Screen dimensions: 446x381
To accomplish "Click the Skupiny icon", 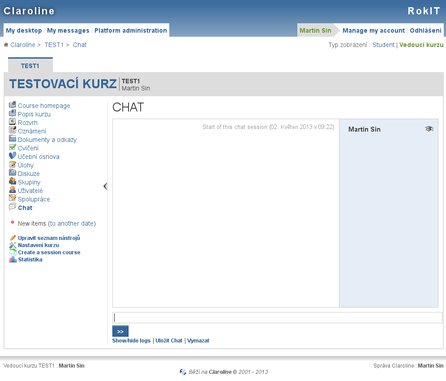I will pyautogui.click(x=12, y=181).
